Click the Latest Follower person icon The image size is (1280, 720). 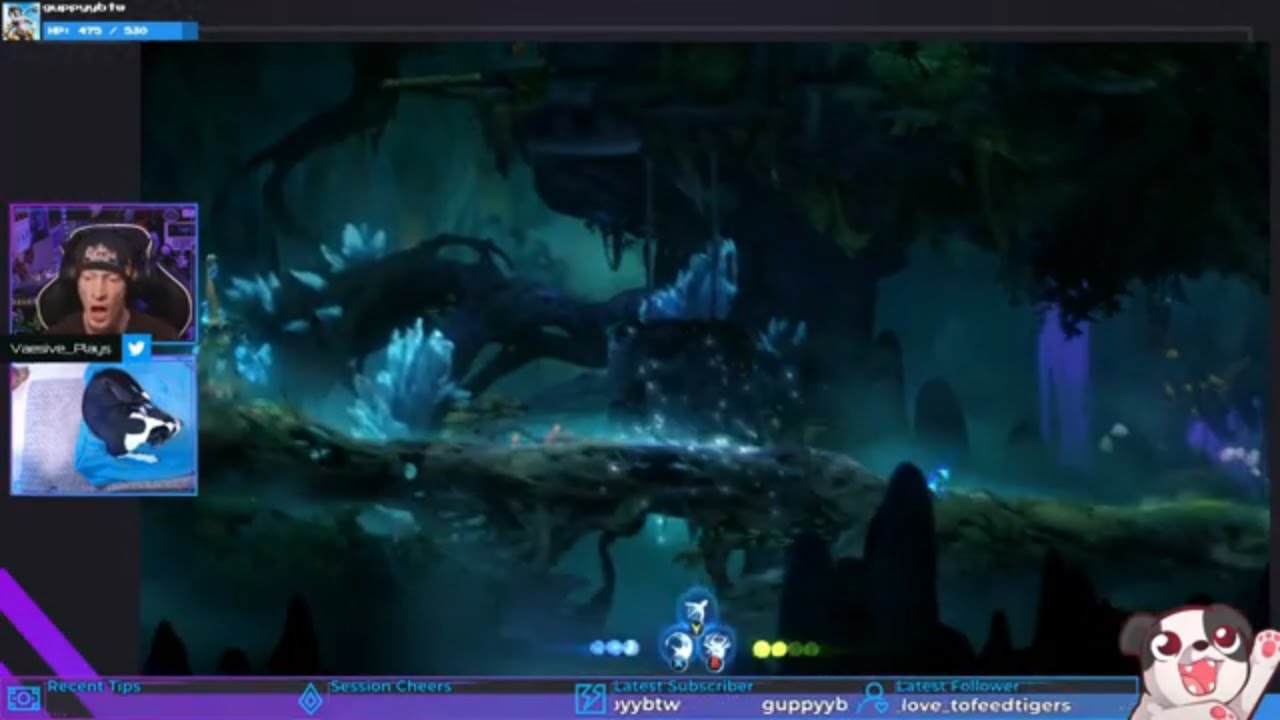coord(875,697)
